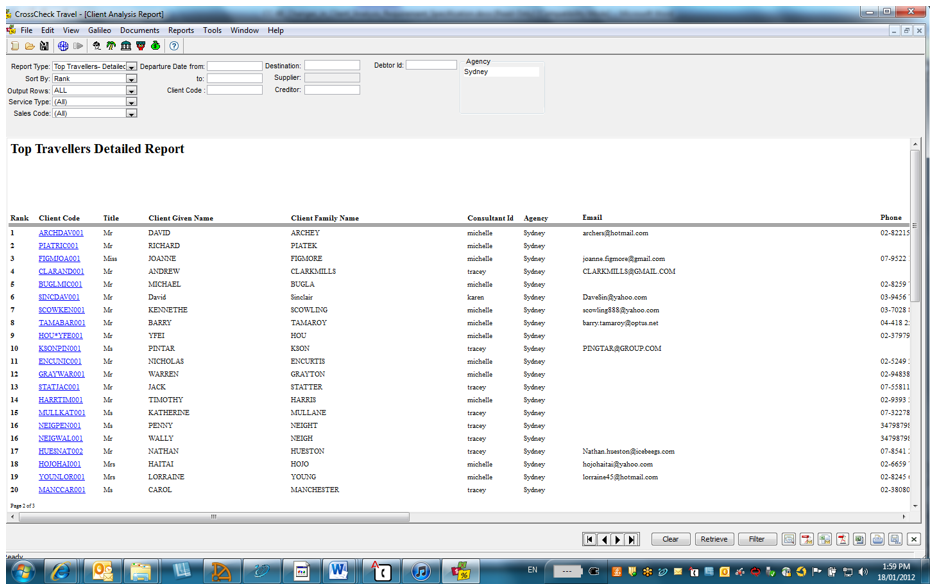The image size is (934, 587).
Task: Open client record ARCHDAV001 link
Action: (x=61, y=232)
